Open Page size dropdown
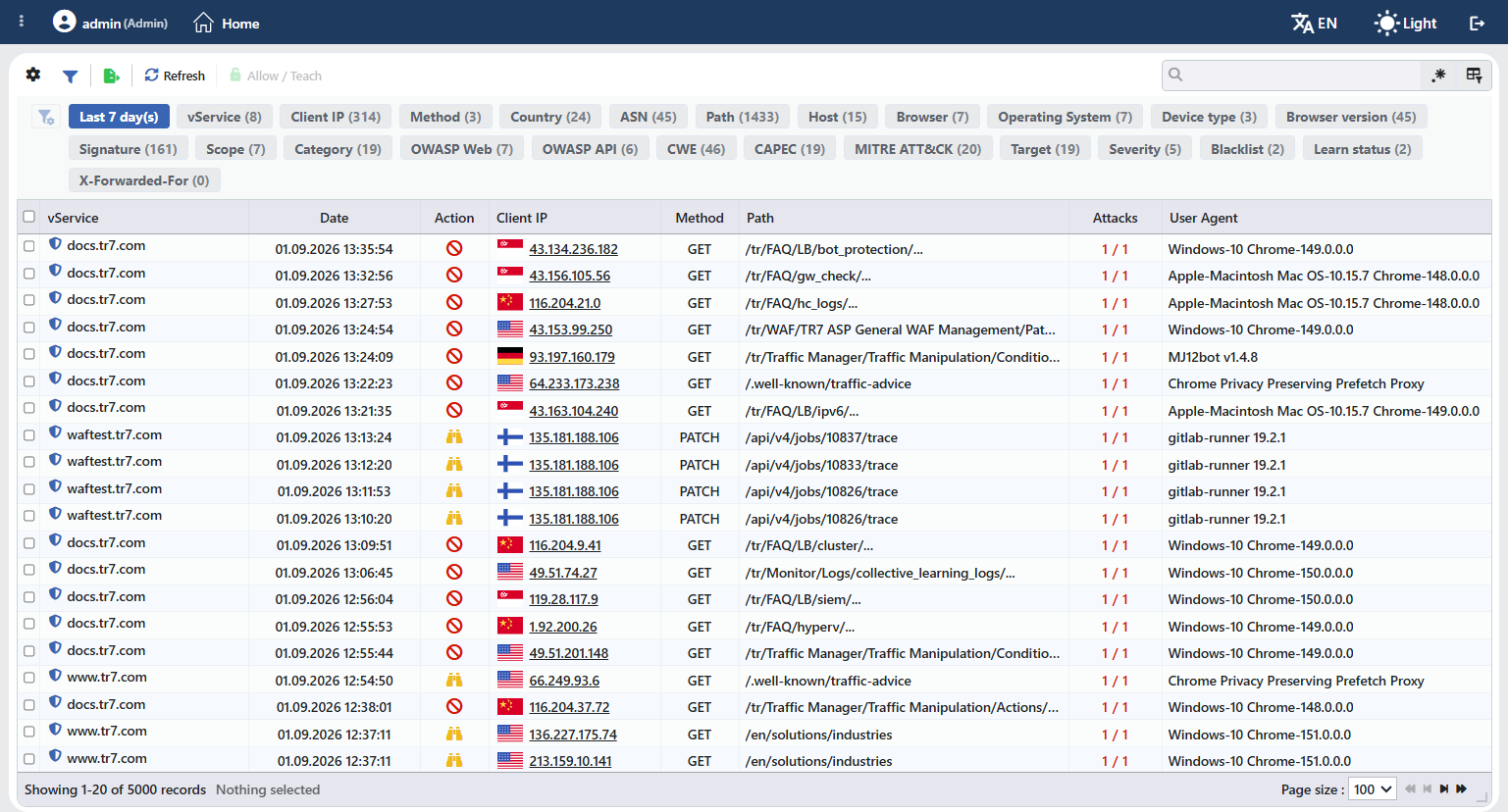Image resolution: width=1508 pixels, height=812 pixels. (1373, 788)
